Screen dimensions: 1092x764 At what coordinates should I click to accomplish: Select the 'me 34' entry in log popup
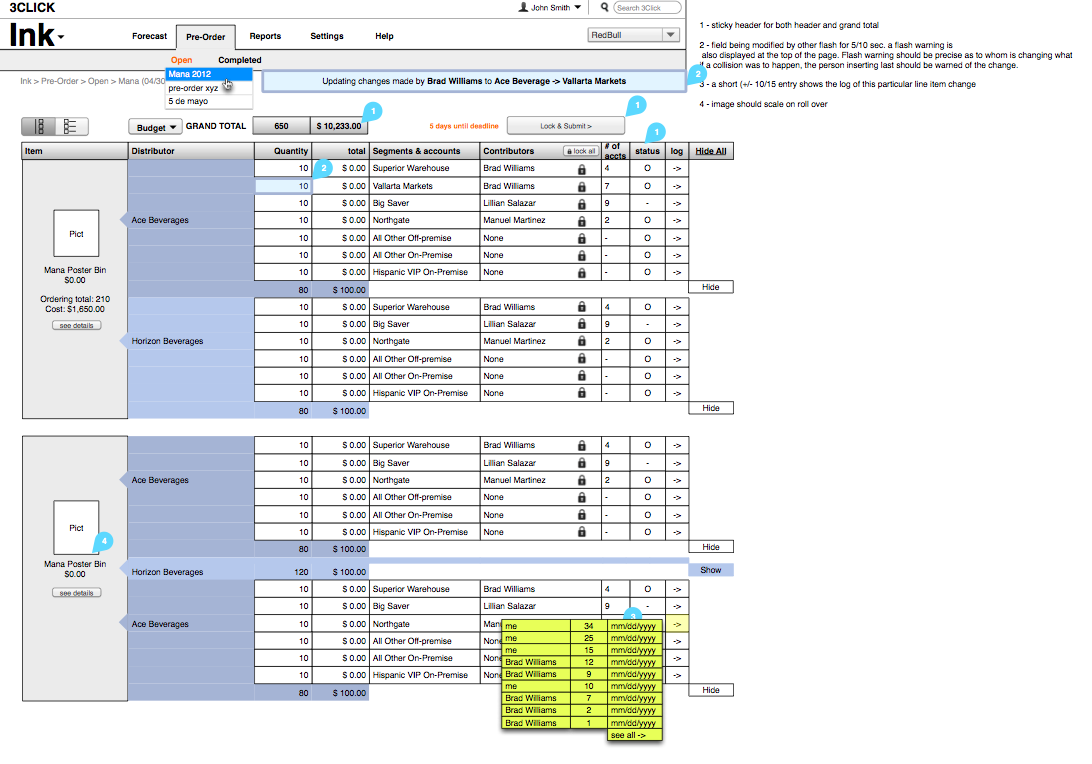582,626
